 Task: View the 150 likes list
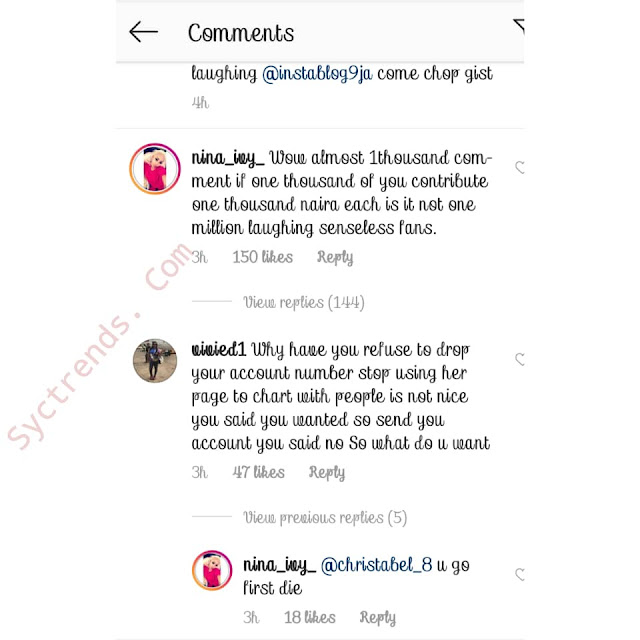click(262, 257)
